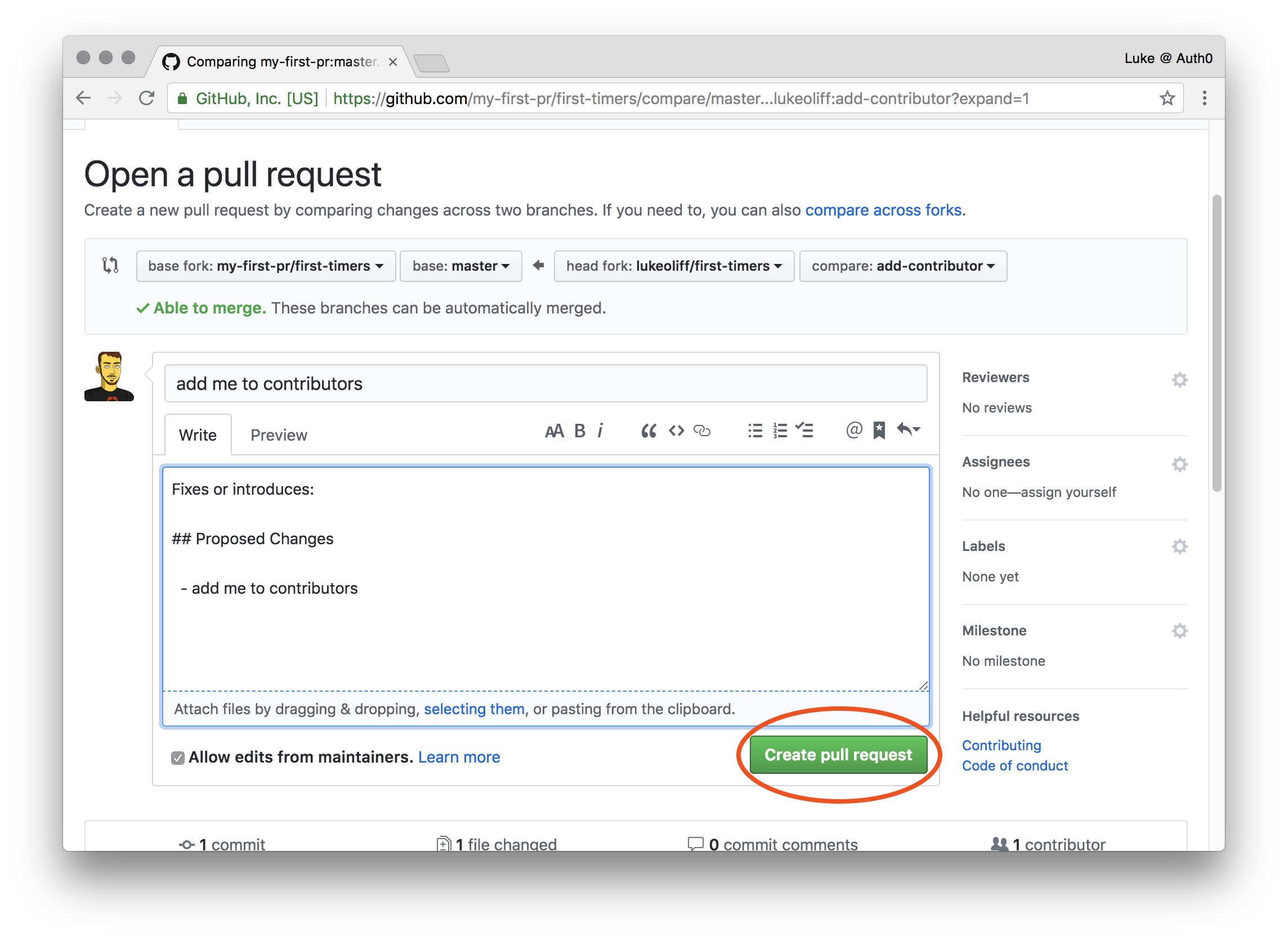
Task: Expand the compare: add-contributor dropdown
Action: click(x=902, y=267)
